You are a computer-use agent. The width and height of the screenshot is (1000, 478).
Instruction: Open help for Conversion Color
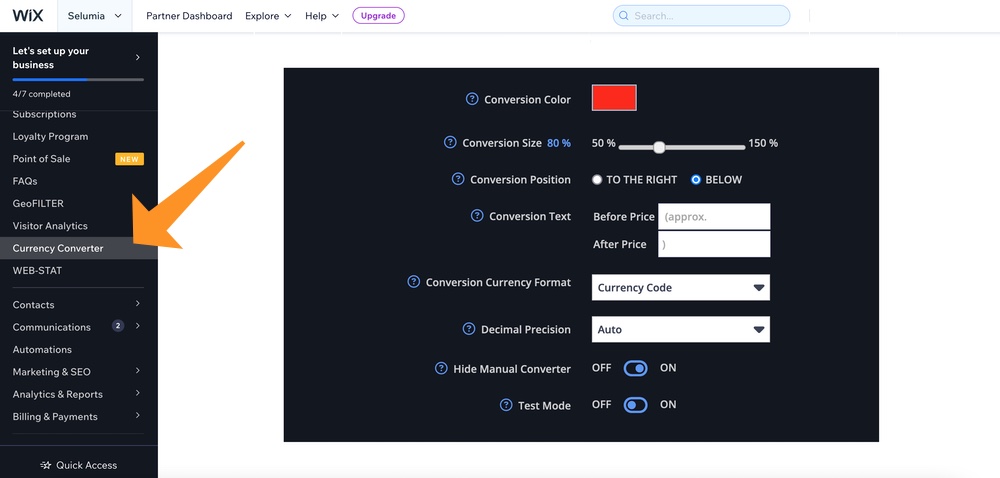click(x=472, y=99)
